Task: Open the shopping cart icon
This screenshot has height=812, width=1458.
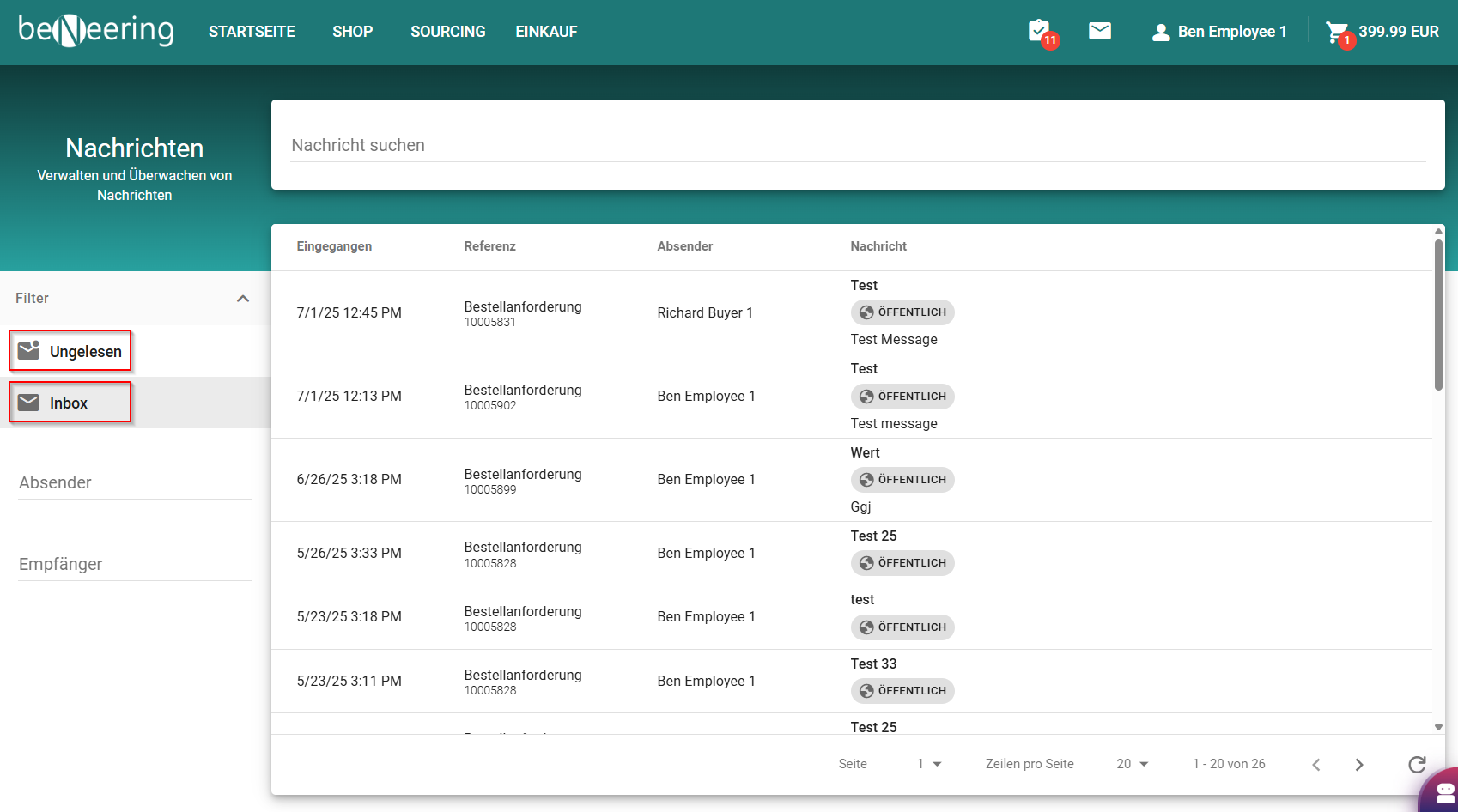Action: (1337, 33)
